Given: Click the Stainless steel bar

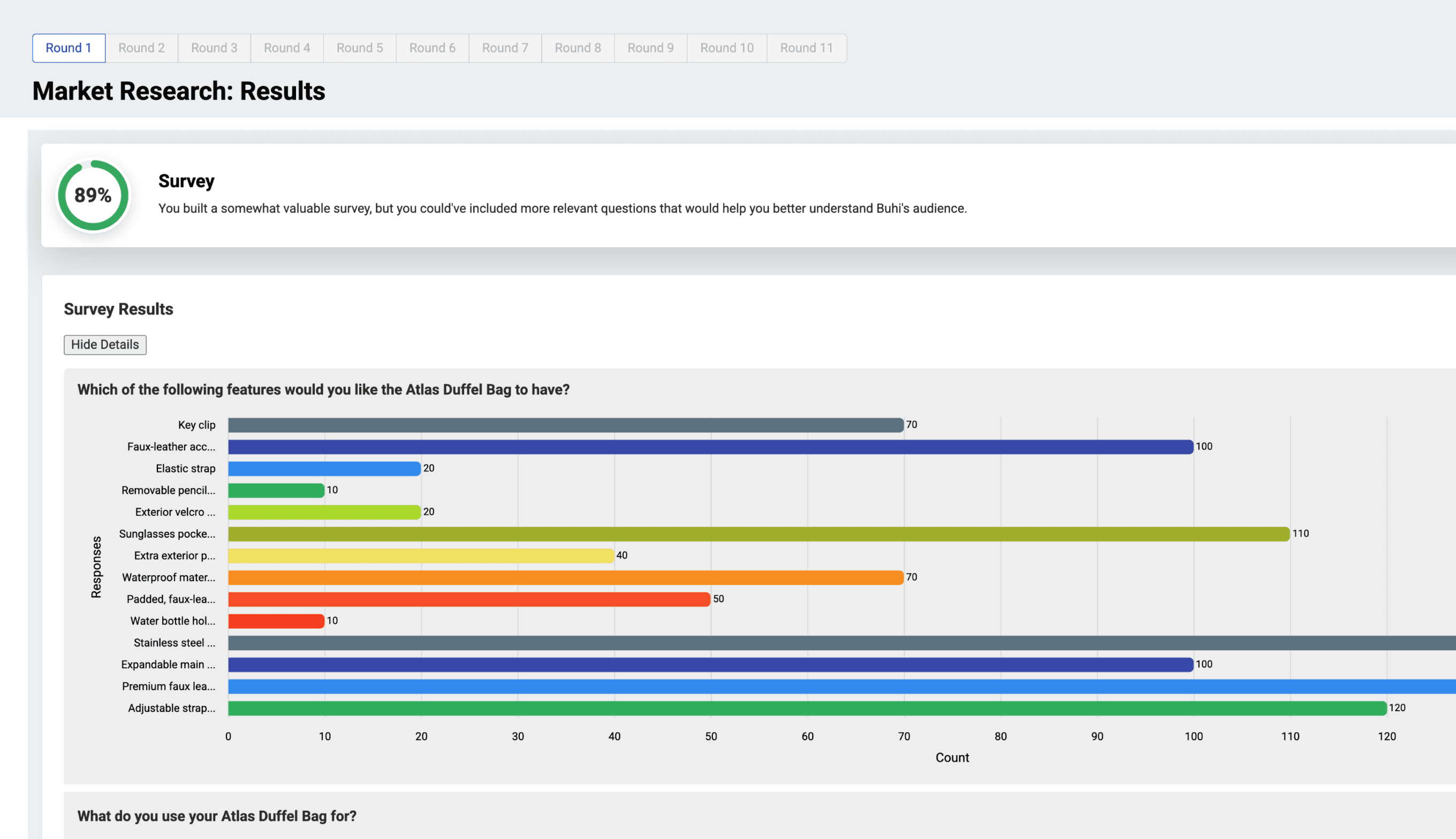Looking at the screenshot, I should point(841,643).
